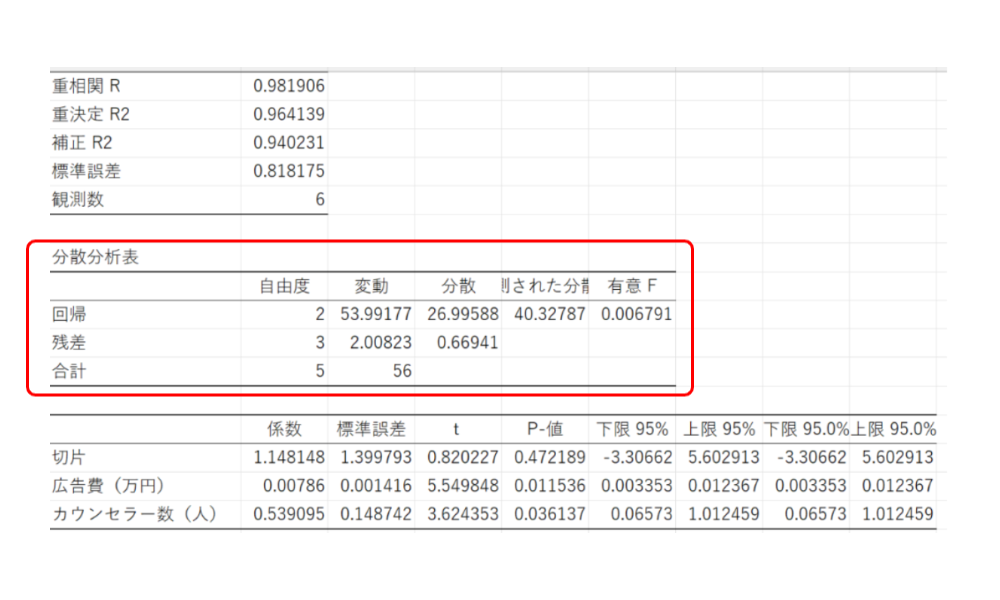Click the 自由度 column header
Viewport: 1000px width, 600px height.
pyautogui.click(x=284, y=286)
